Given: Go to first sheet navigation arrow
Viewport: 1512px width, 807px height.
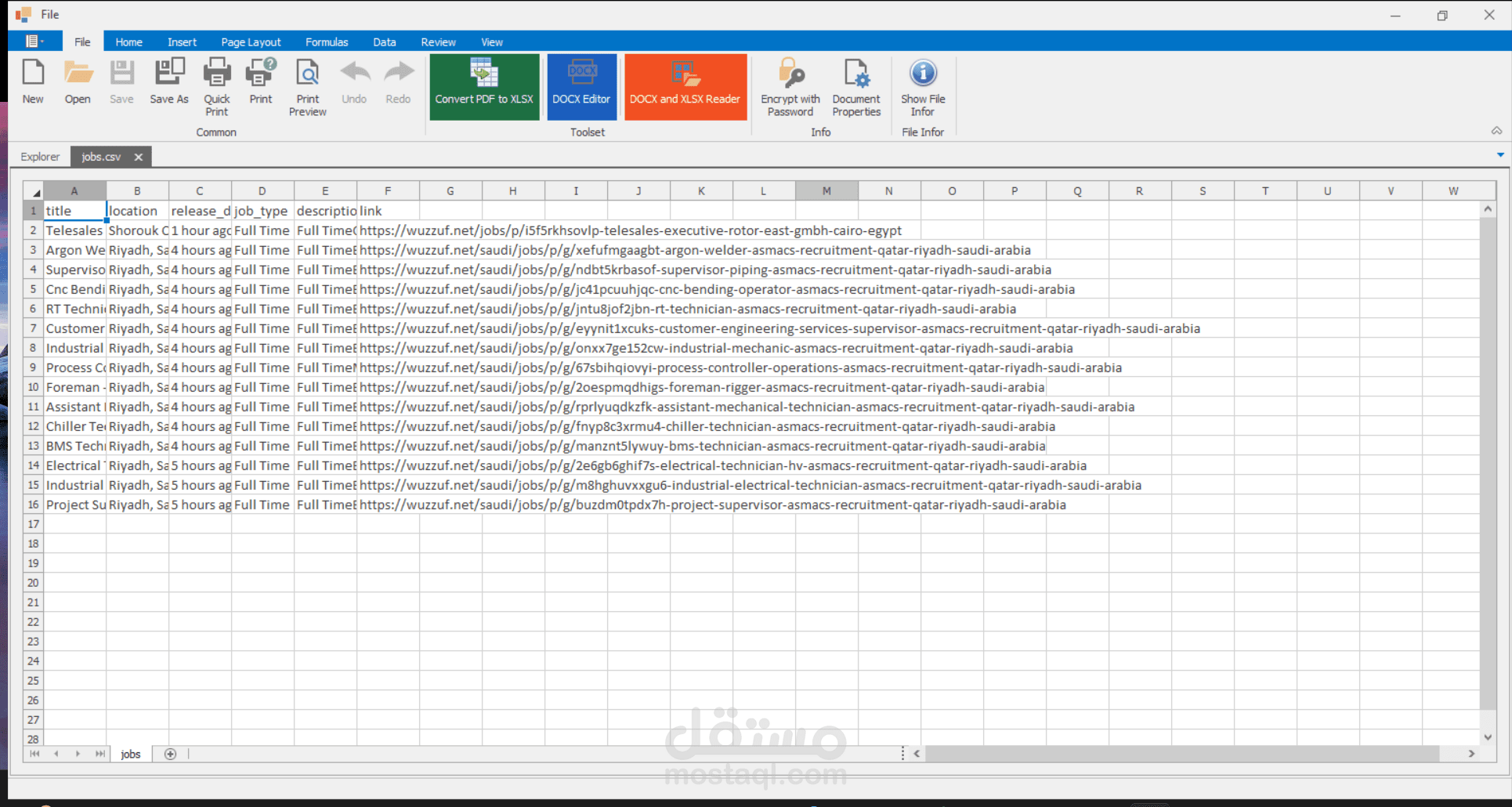Looking at the screenshot, I should [34, 754].
